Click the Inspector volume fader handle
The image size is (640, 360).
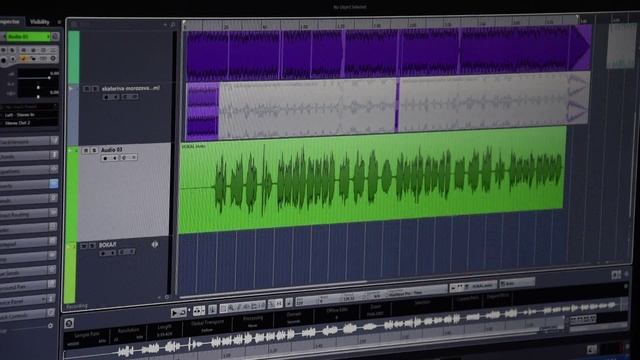[49, 77]
